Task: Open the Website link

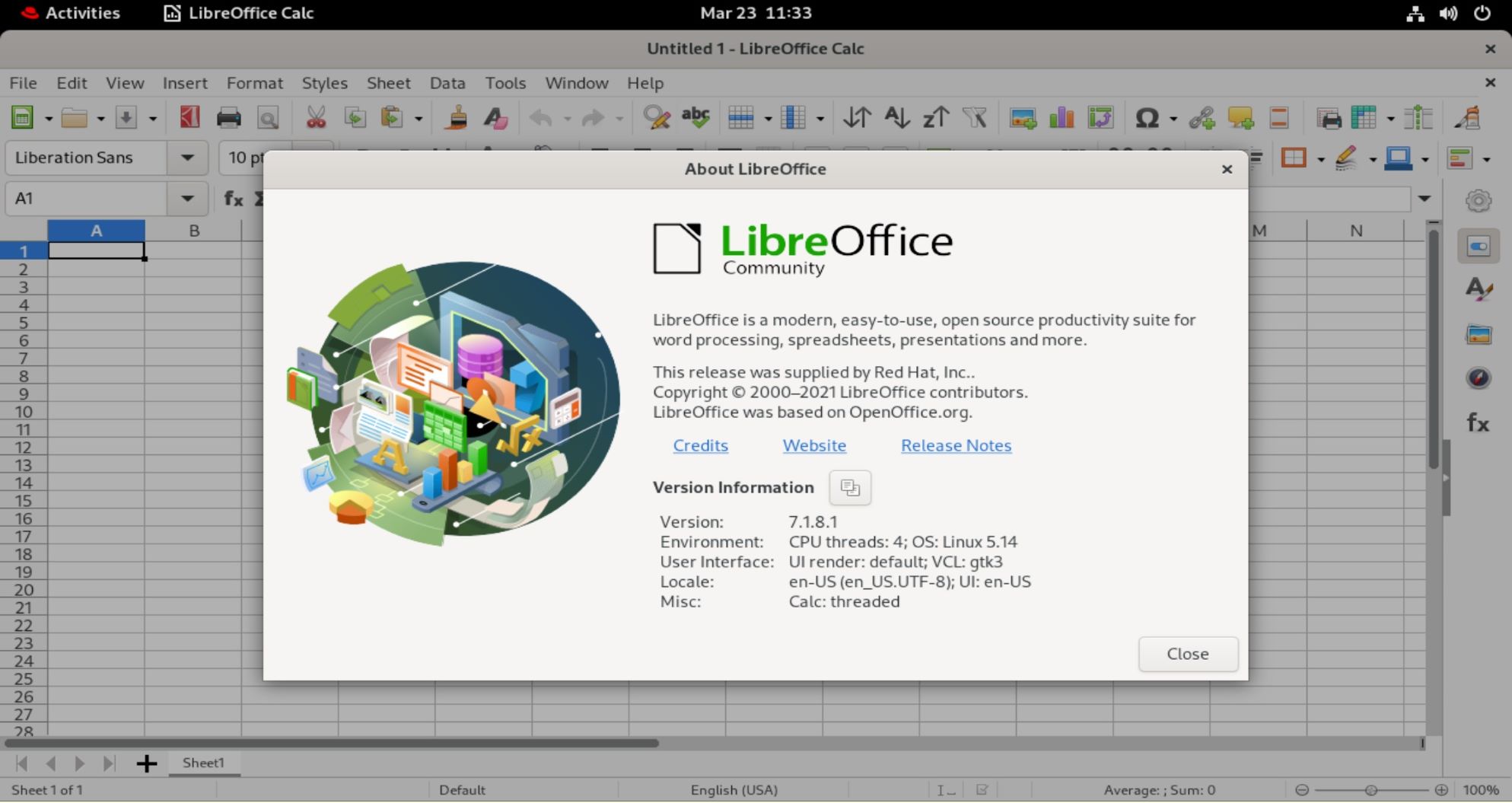Action: pos(814,445)
